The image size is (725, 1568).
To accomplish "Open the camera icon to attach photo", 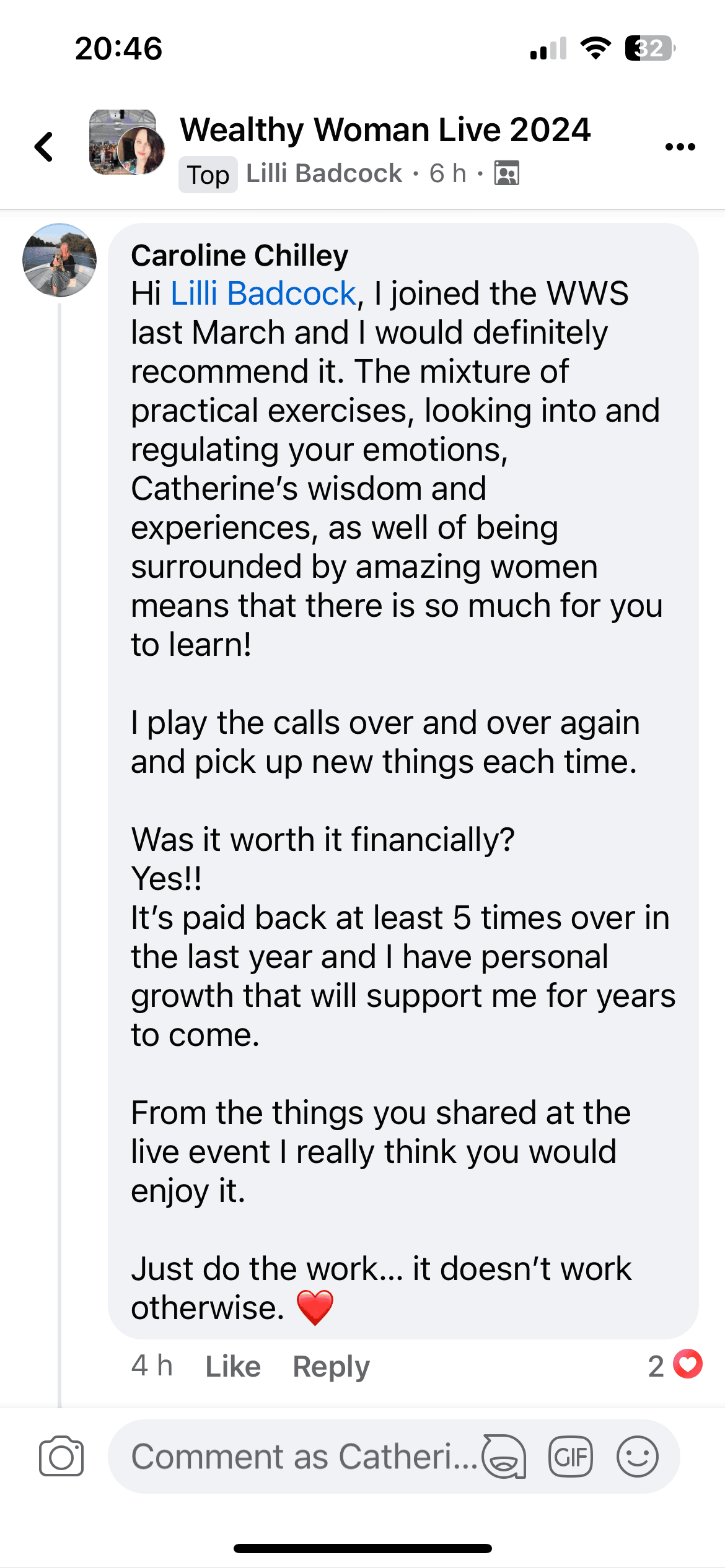I will point(61,1456).
